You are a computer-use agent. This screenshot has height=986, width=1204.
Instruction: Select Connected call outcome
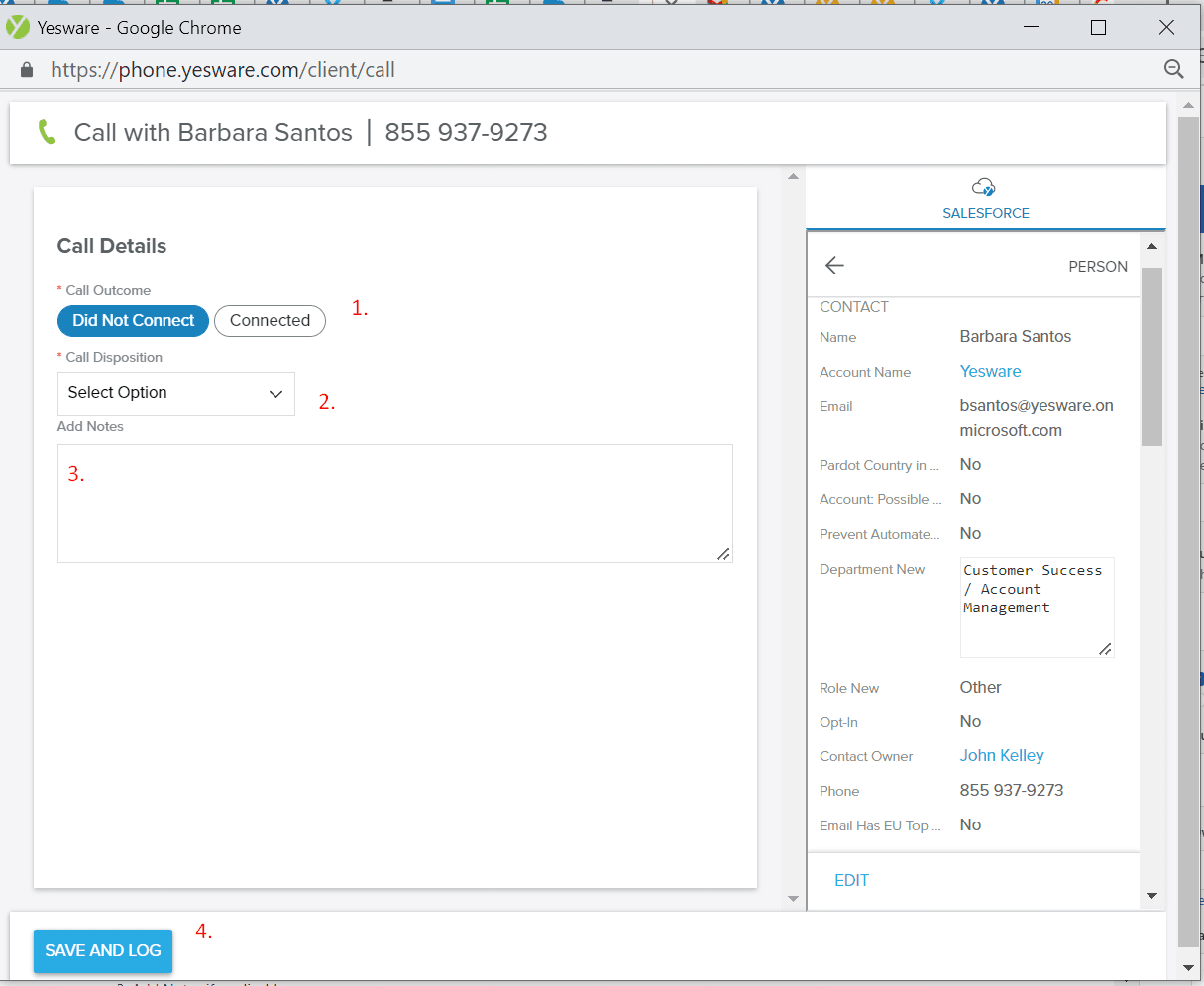click(x=270, y=321)
